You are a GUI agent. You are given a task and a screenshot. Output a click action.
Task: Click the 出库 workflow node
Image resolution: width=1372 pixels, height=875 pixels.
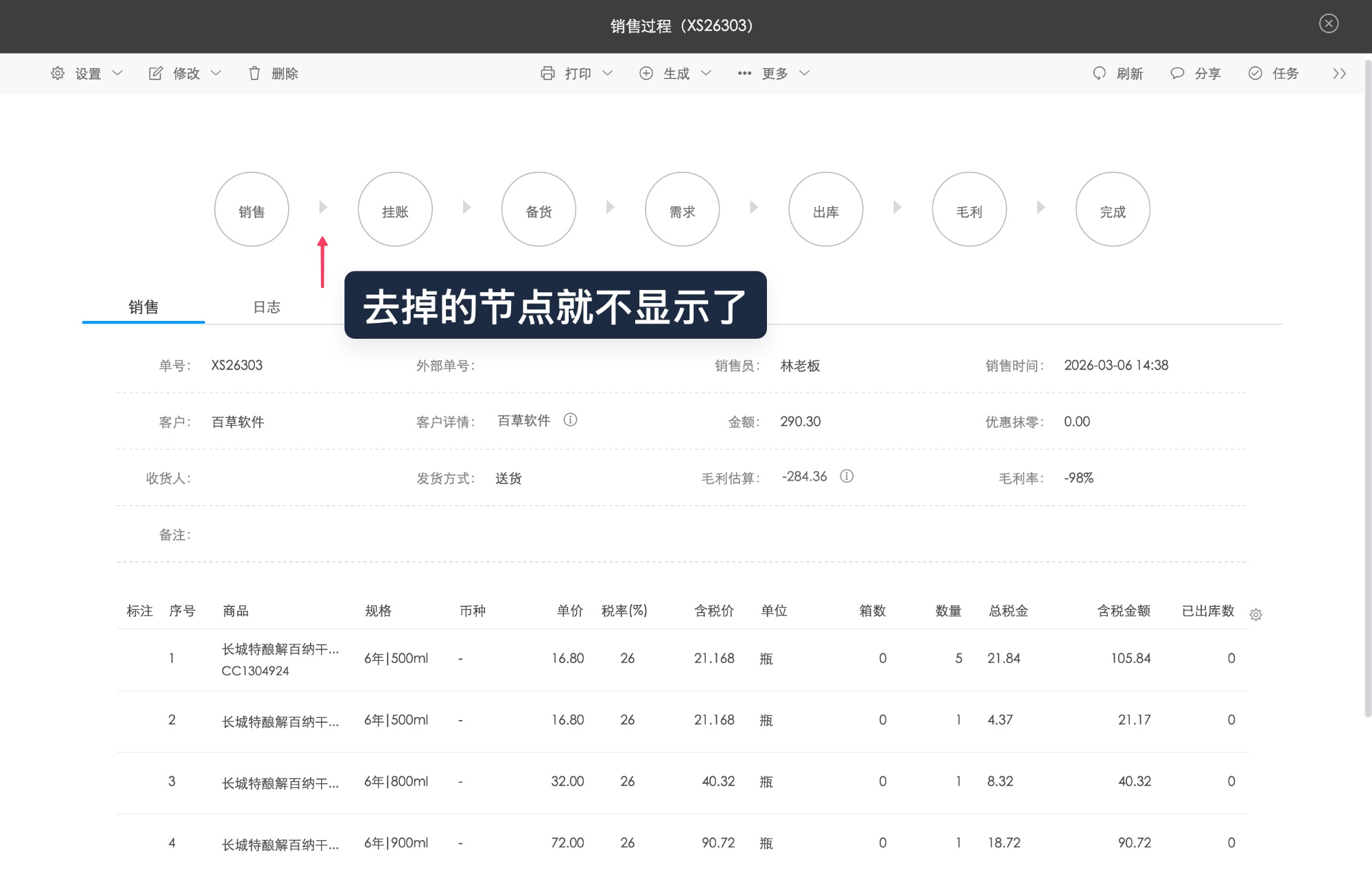(x=826, y=210)
